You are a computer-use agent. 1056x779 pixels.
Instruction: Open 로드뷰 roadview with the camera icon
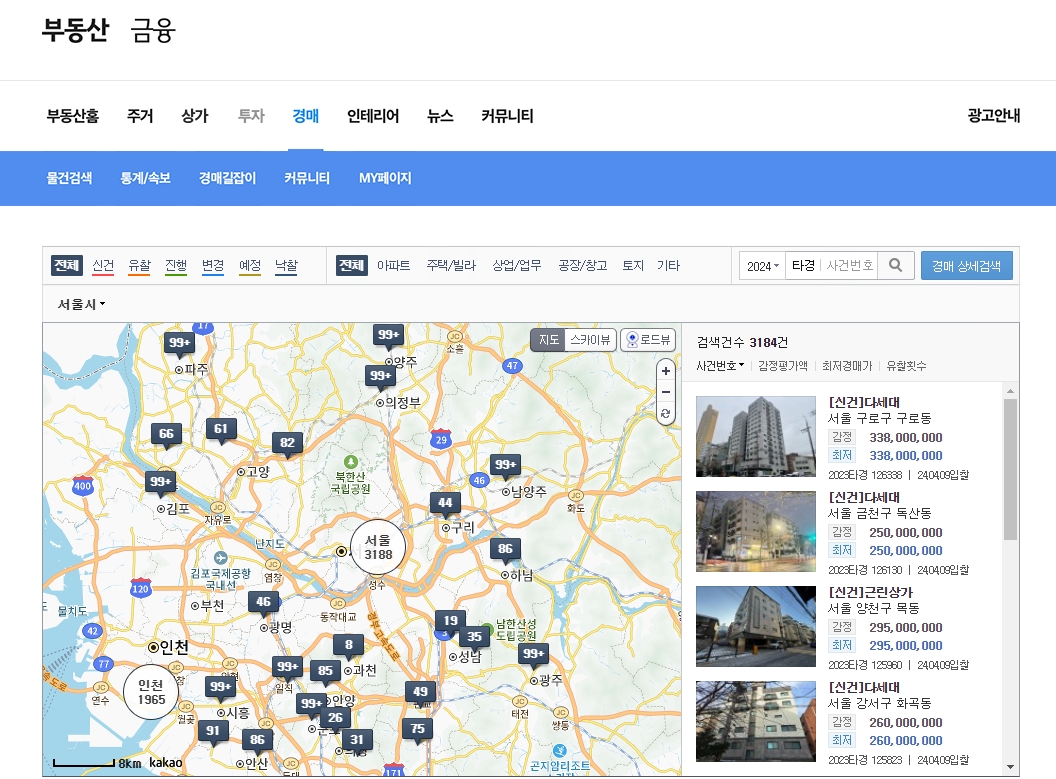point(647,339)
